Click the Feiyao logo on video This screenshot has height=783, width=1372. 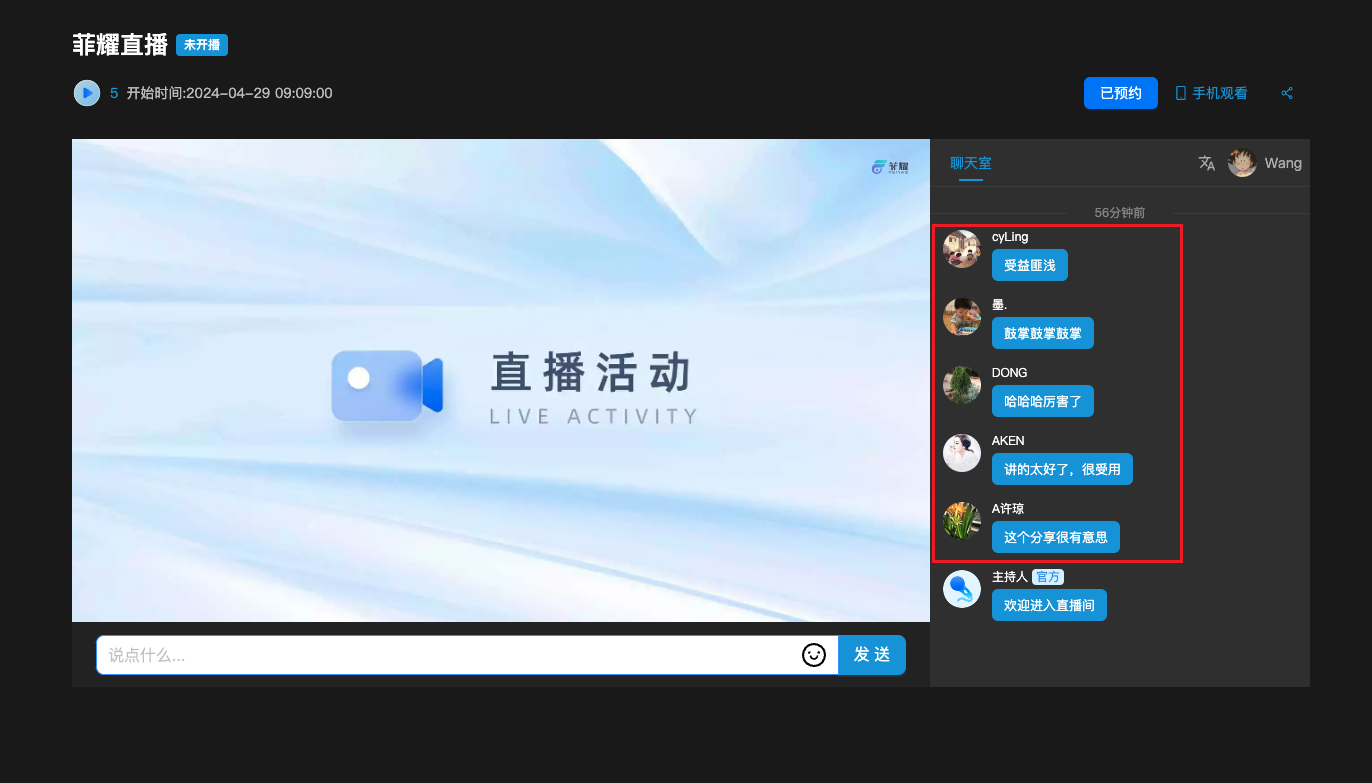890,167
